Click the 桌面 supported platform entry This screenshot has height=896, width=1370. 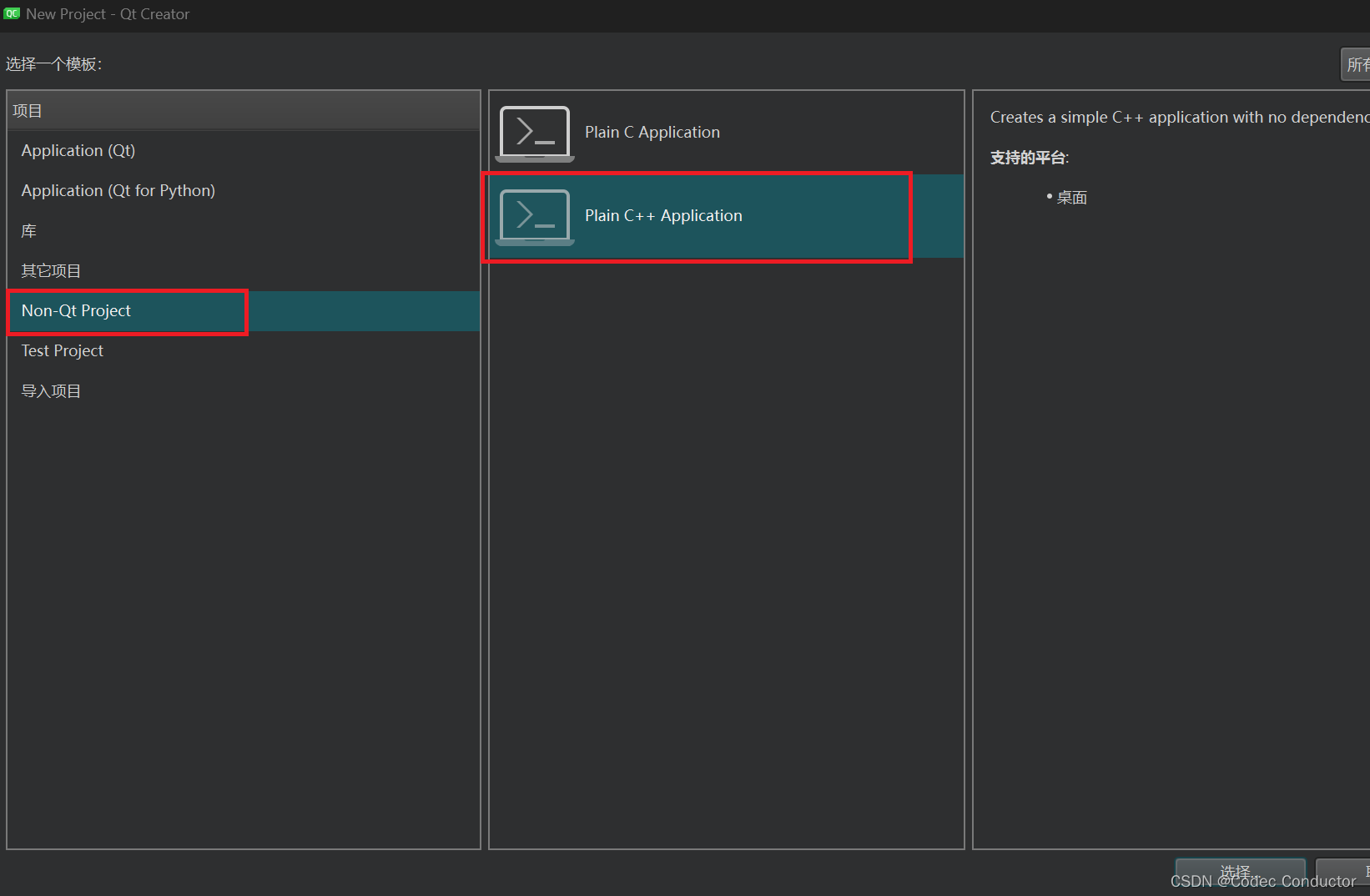pyautogui.click(x=1071, y=198)
